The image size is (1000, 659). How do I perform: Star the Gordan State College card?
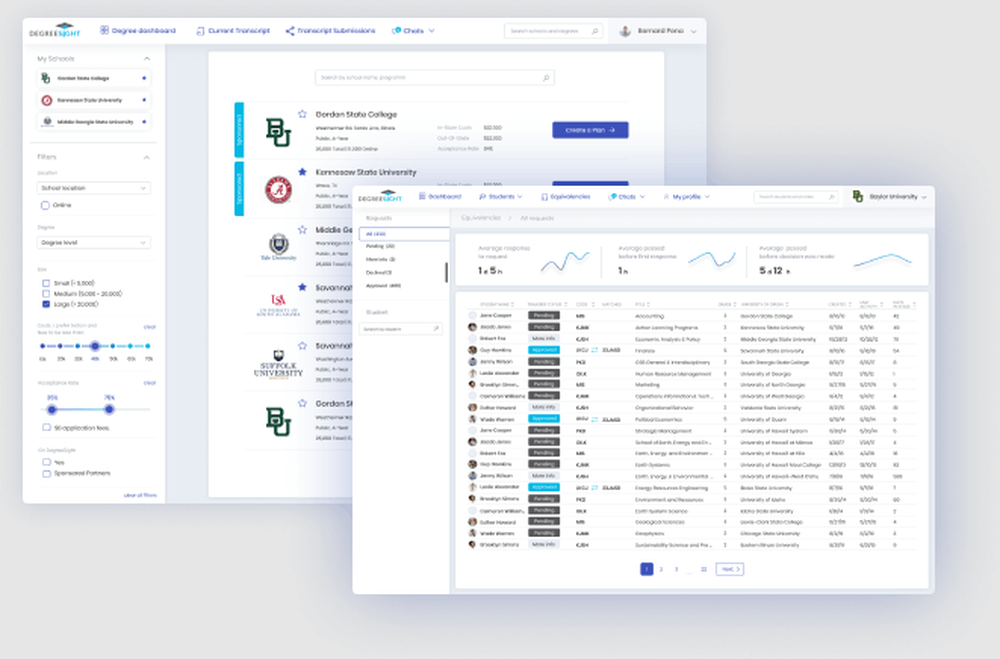(x=302, y=114)
